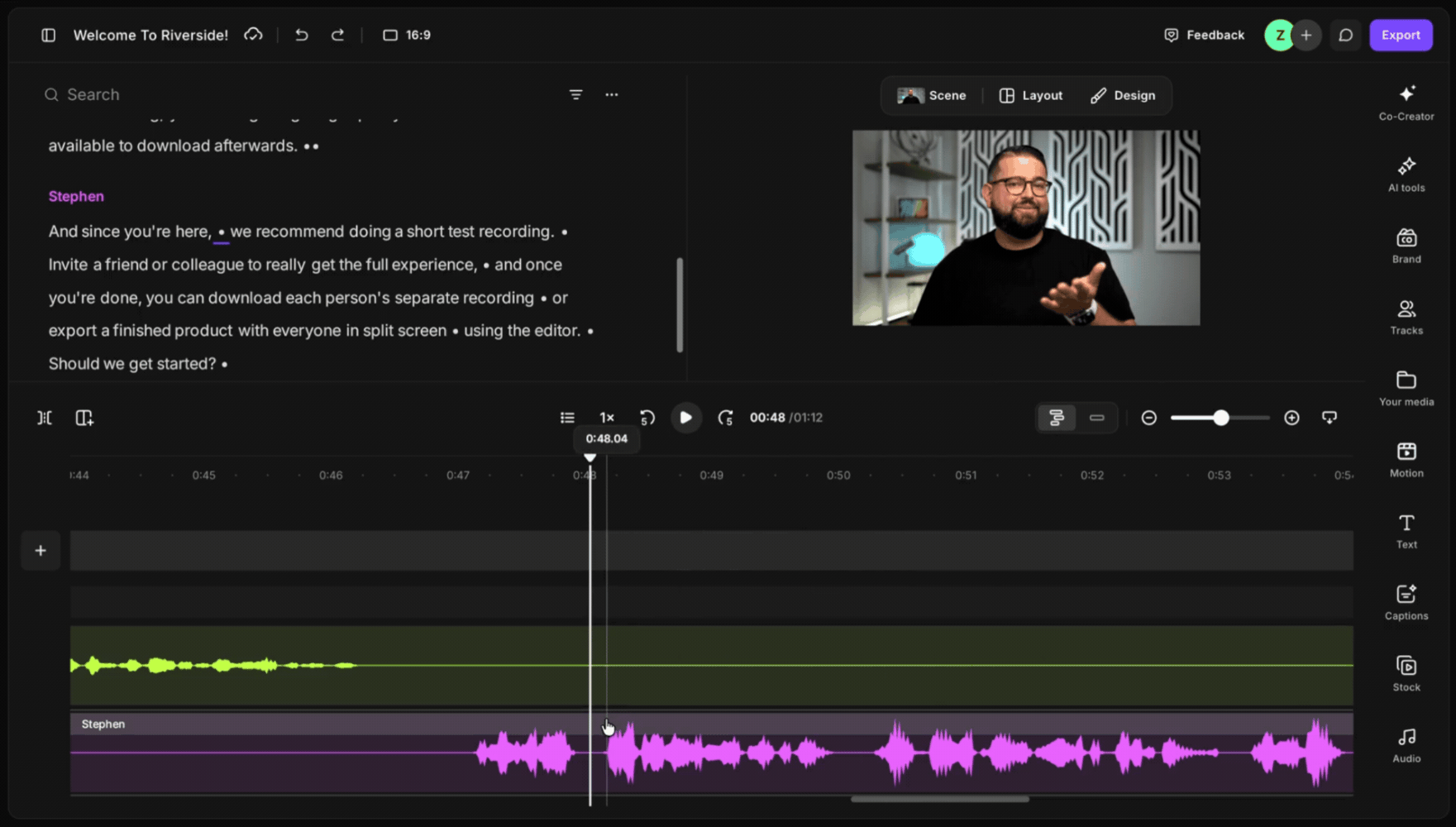Image resolution: width=1456 pixels, height=827 pixels.
Task: Open the Tracks panel
Action: (1406, 317)
